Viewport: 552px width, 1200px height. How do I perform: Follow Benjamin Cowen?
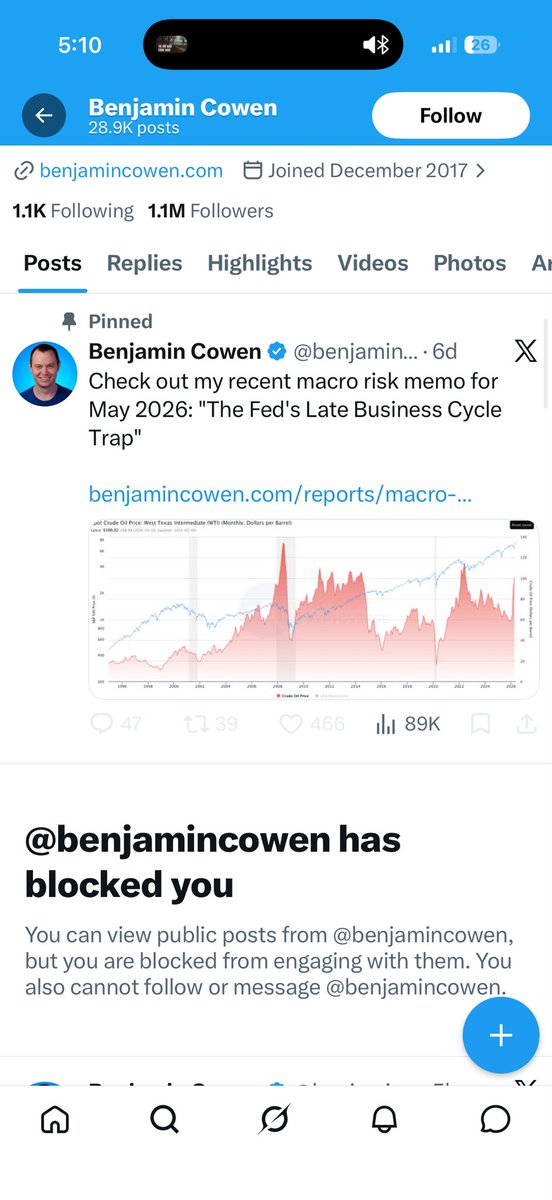tap(451, 116)
